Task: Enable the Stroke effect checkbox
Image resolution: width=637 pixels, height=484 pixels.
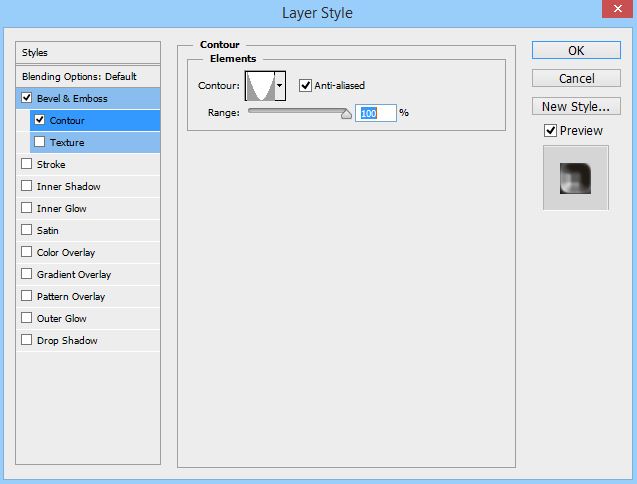Action: [26, 164]
